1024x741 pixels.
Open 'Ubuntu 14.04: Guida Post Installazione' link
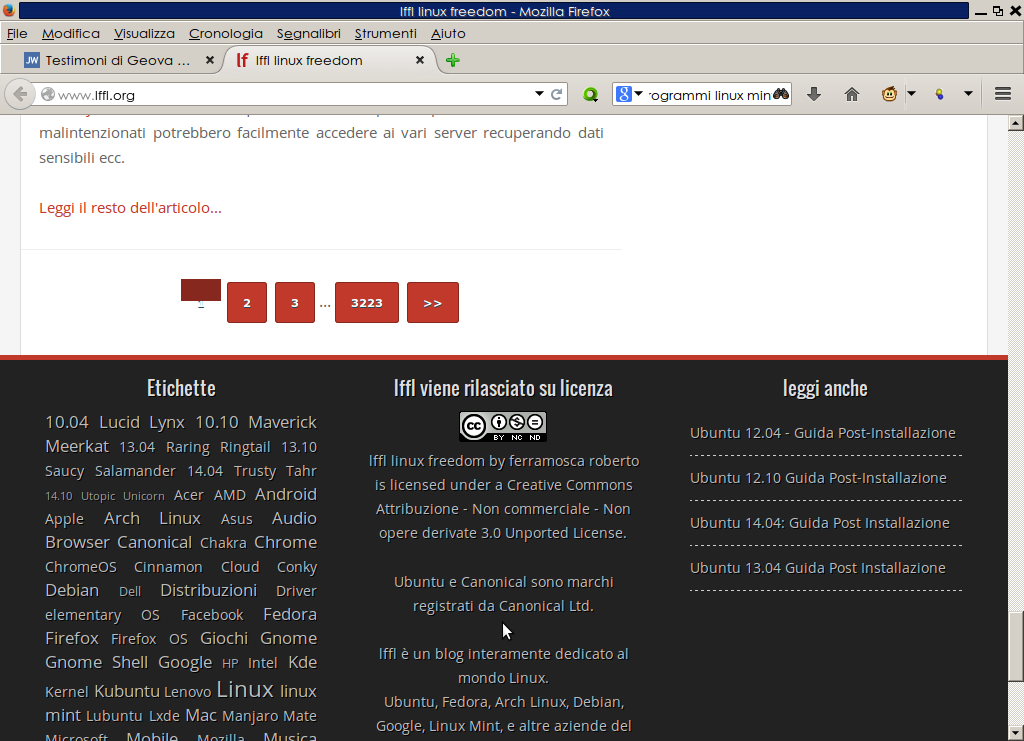coord(820,523)
